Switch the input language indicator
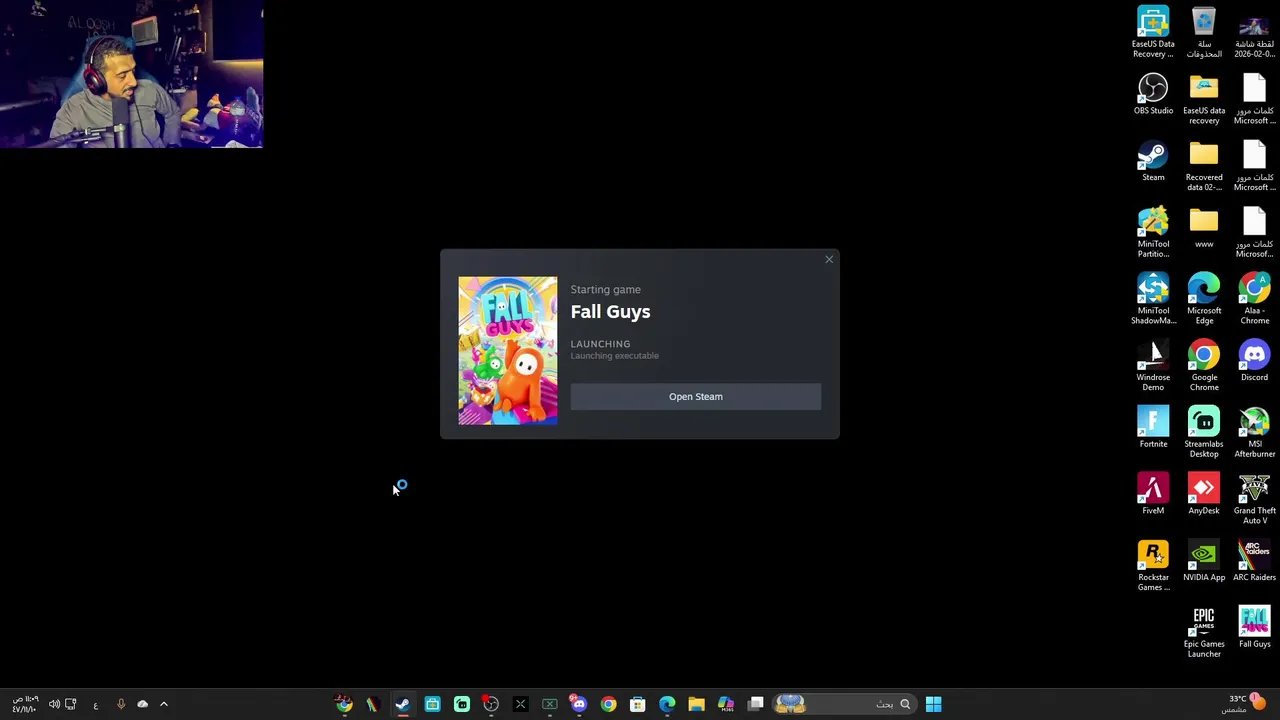This screenshot has height=720, width=1280. pyautogui.click(x=96, y=705)
